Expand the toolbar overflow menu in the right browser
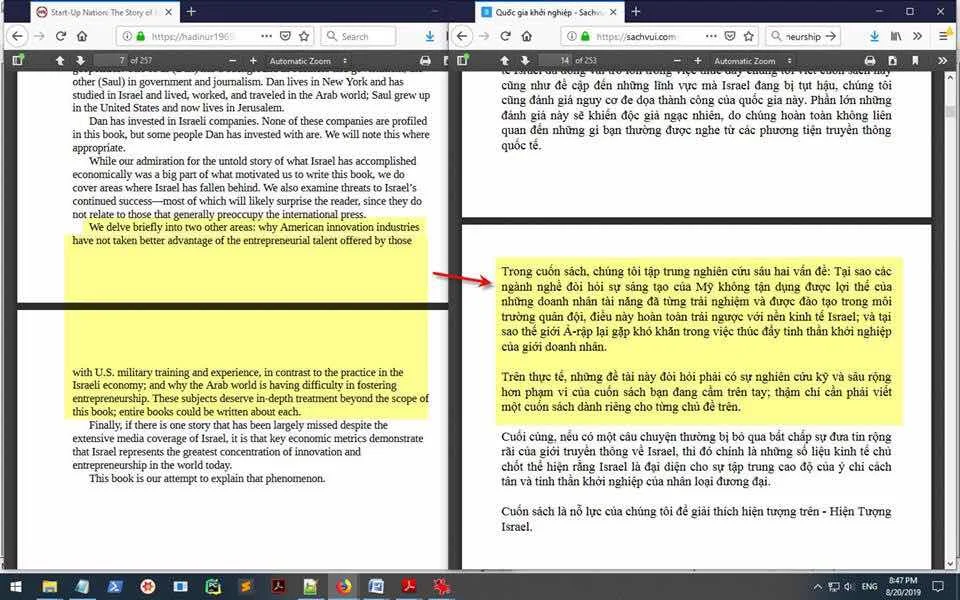This screenshot has width=960, height=600. click(917, 36)
